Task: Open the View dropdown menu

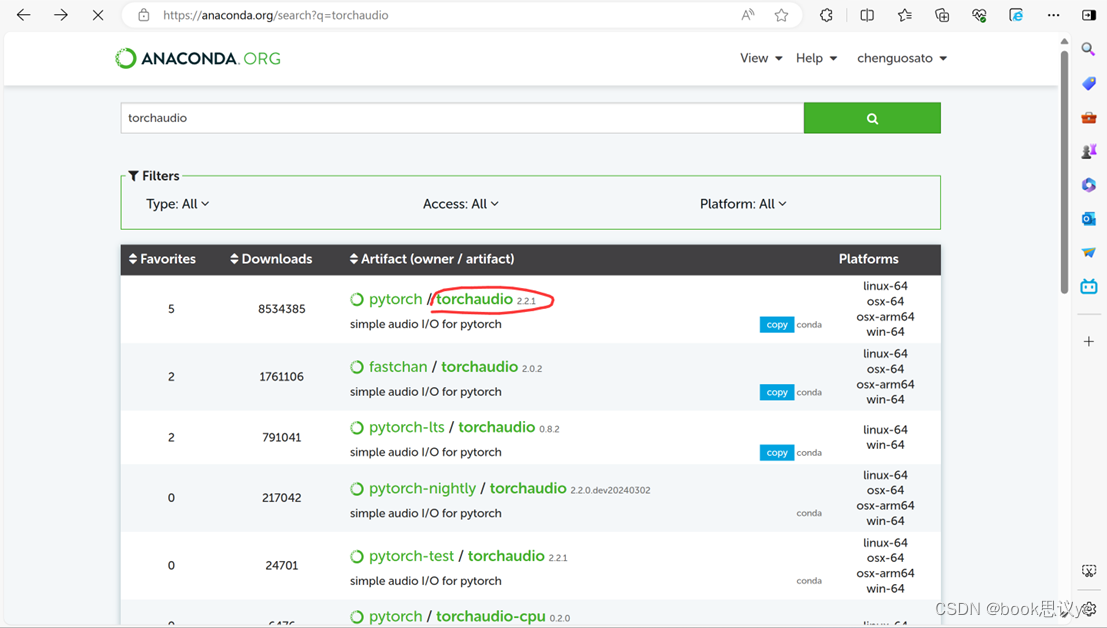Action: (761, 58)
